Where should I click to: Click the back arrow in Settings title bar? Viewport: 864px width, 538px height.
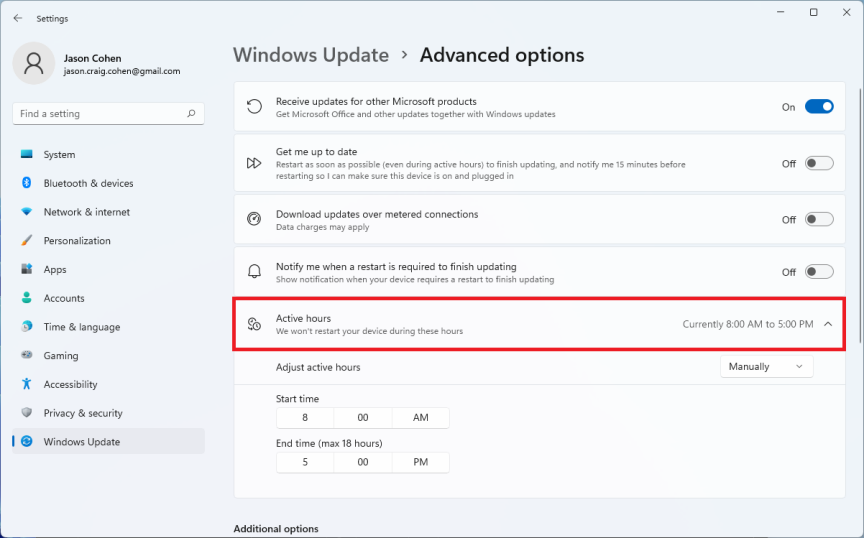click(17, 18)
